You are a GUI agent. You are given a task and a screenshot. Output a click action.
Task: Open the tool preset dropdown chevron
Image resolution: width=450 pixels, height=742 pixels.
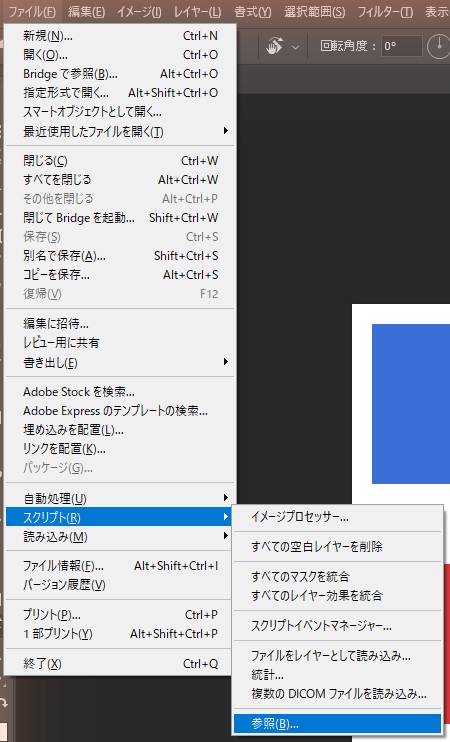pyautogui.click(x=295, y=47)
